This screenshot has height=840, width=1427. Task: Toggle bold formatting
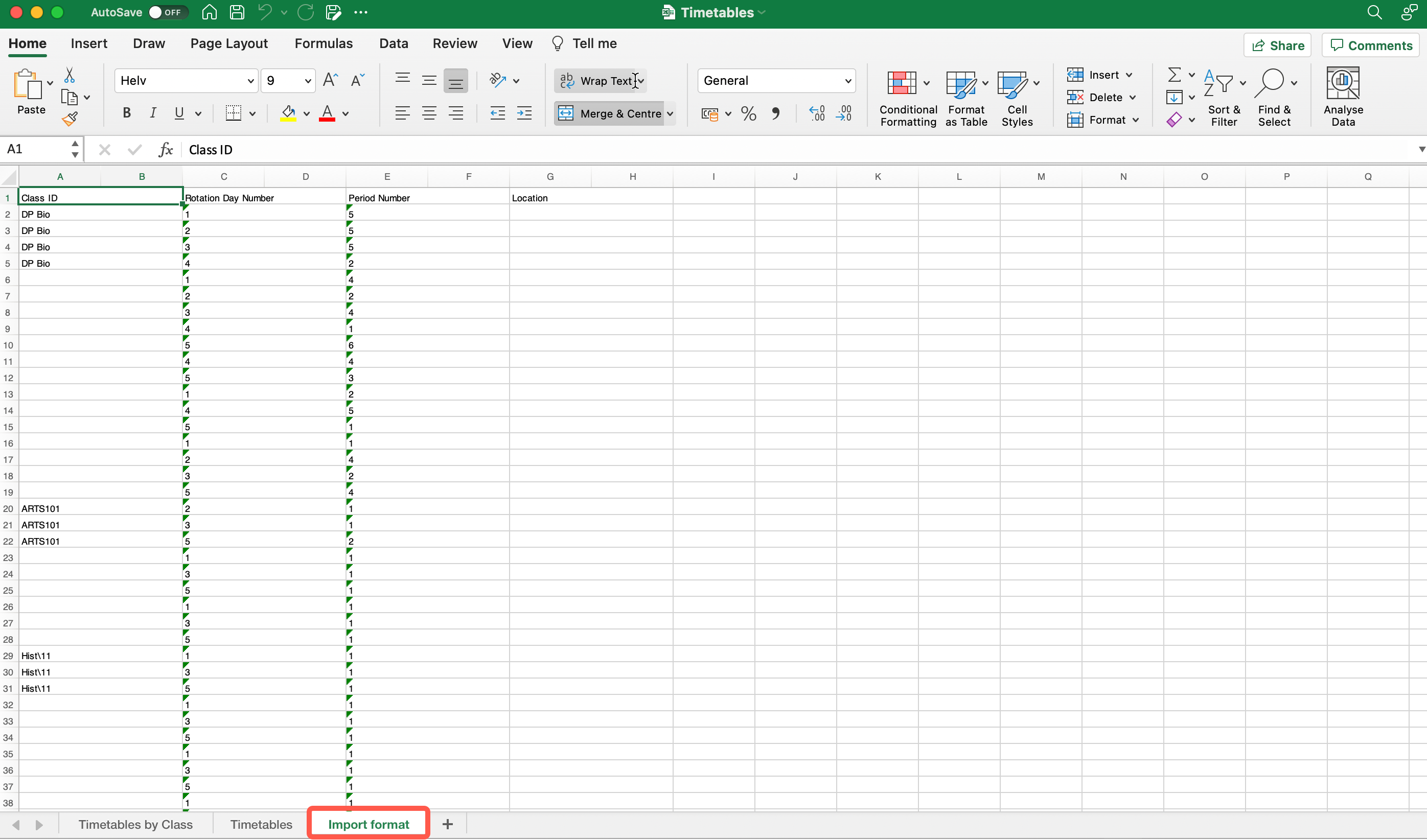pyautogui.click(x=127, y=113)
